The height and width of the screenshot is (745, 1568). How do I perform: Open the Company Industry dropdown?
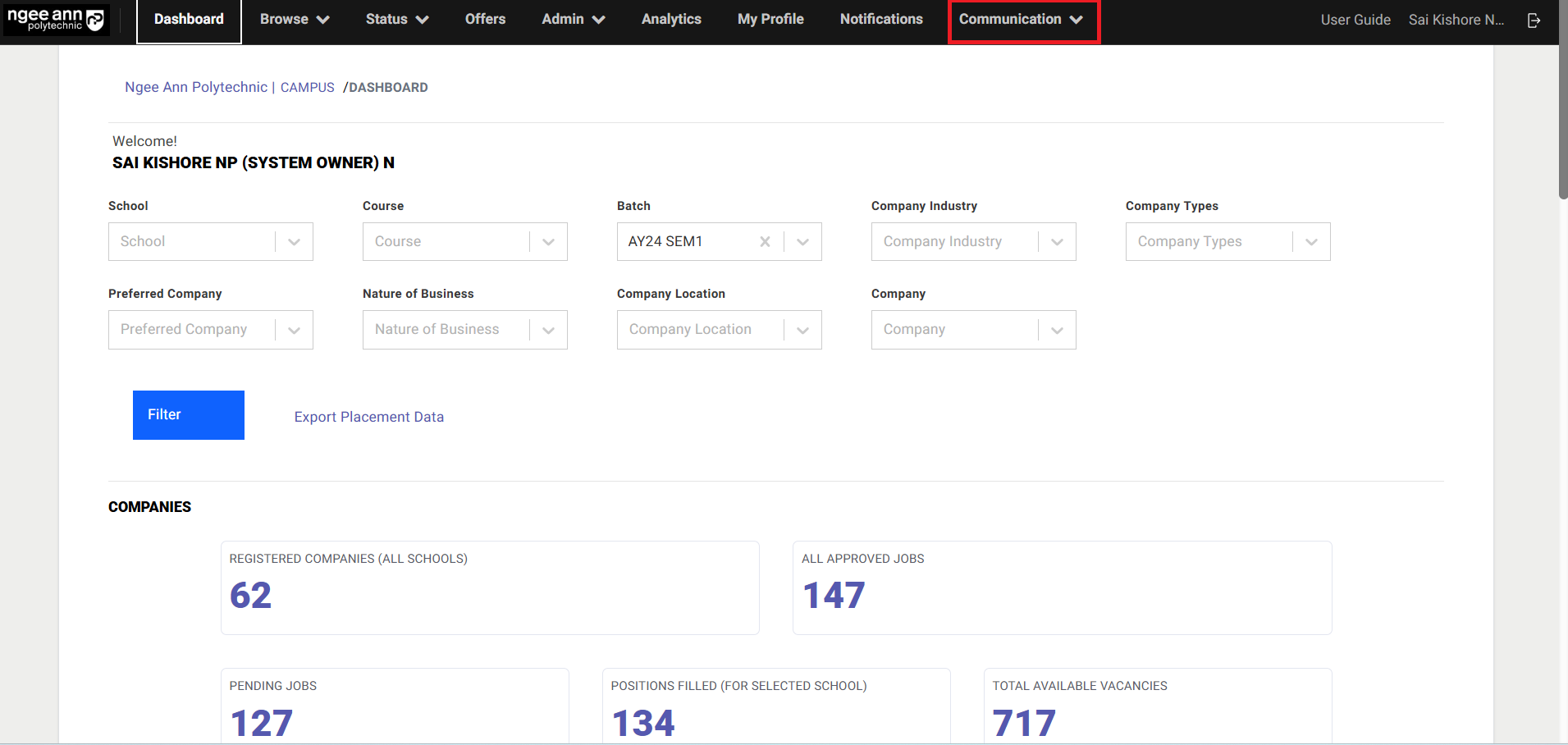click(x=1057, y=242)
